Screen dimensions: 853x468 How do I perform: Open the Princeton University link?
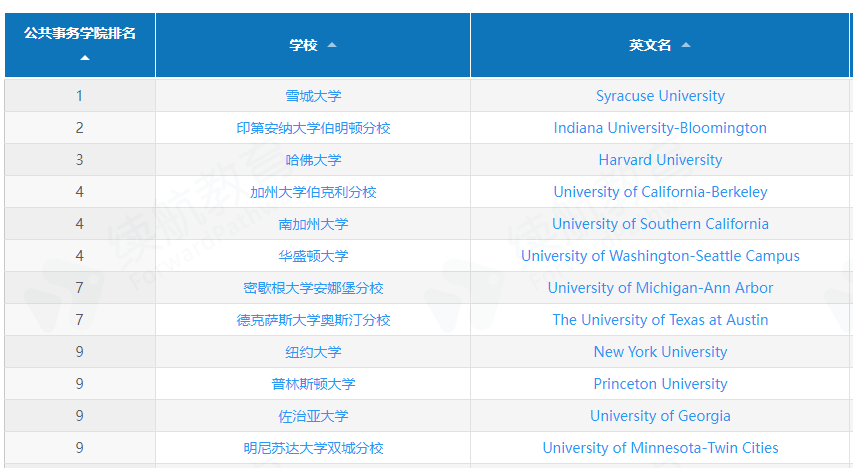click(660, 384)
